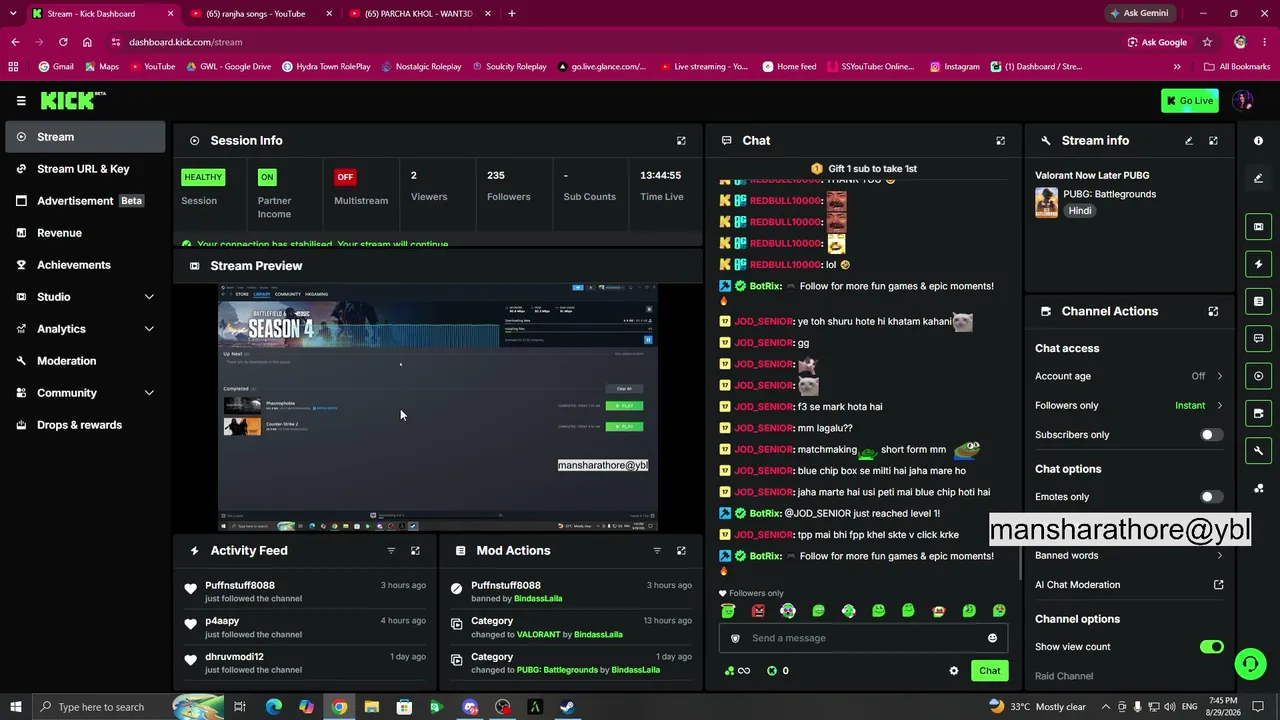Viewport: 1280px width, 720px height.
Task: Toggle the Subscribers only switch
Action: click(1211, 435)
